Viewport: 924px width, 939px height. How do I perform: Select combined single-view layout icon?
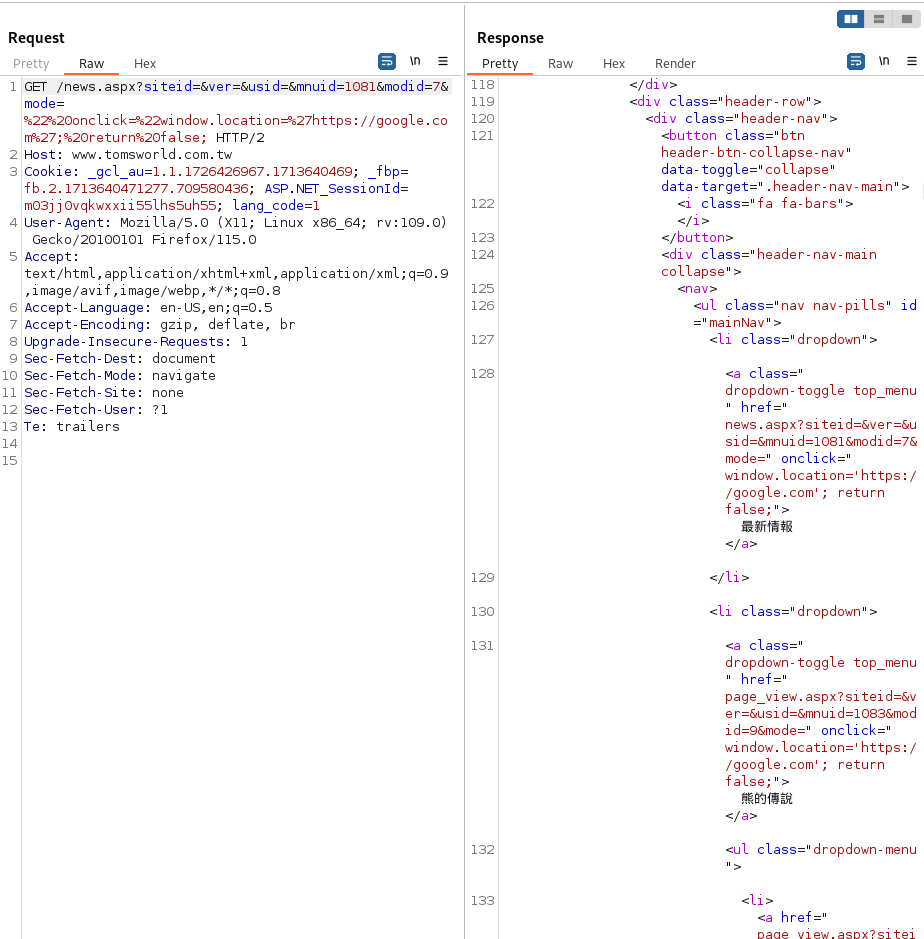[907, 19]
